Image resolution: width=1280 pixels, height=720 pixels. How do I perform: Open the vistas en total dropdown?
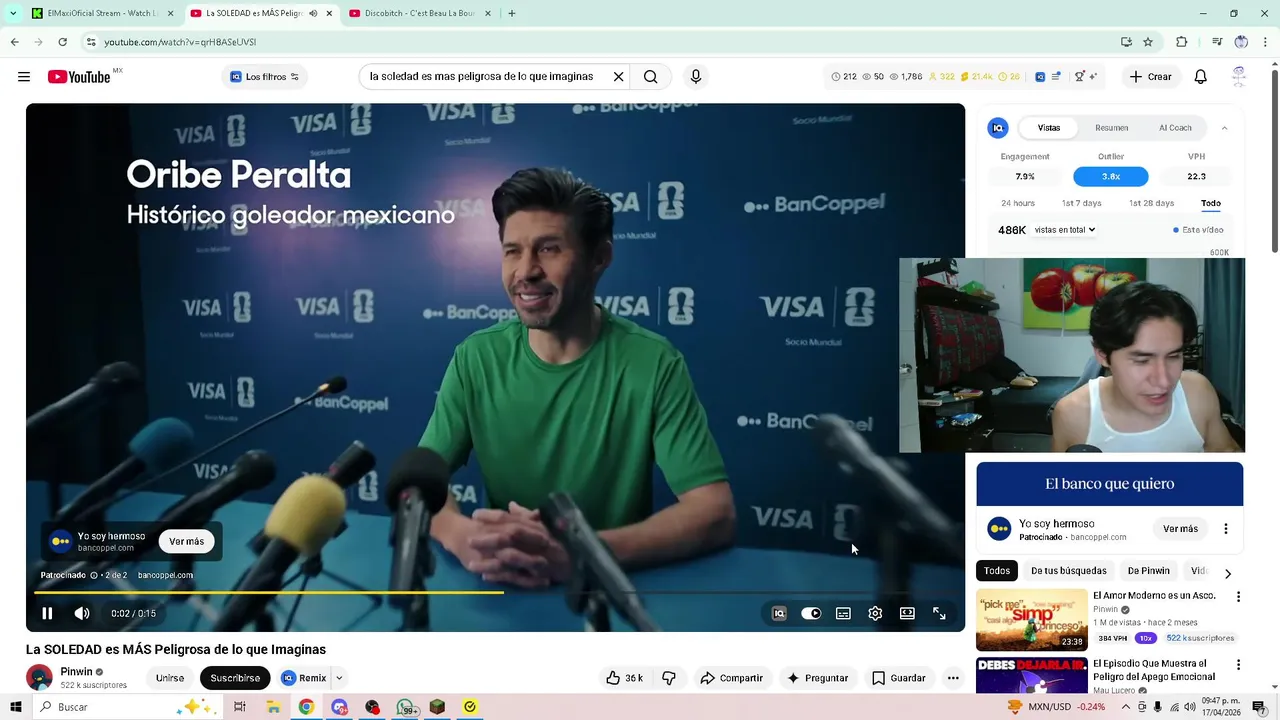pyautogui.click(x=1064, y=230)
